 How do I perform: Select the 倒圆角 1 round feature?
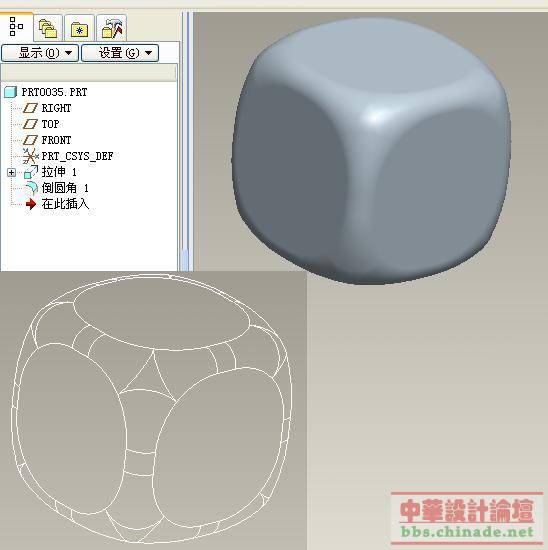click(65, 188)
